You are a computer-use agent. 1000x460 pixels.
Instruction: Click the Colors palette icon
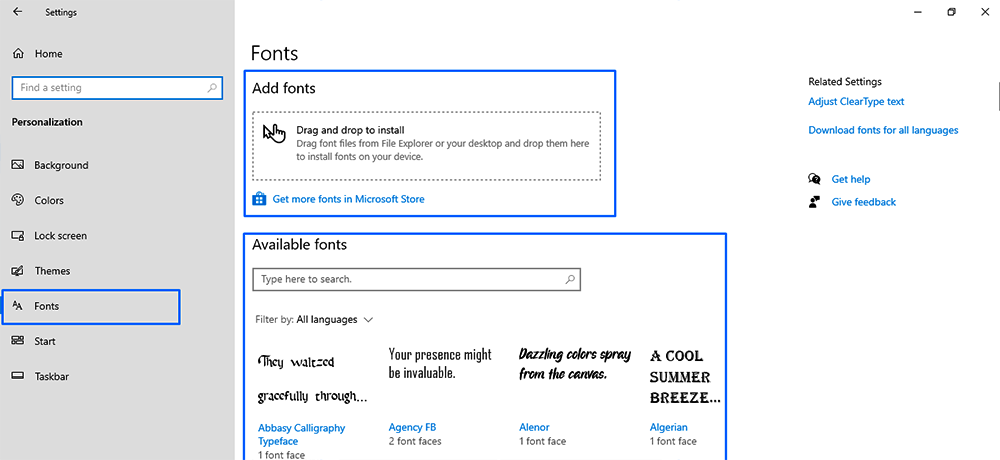tap(18, 200)
